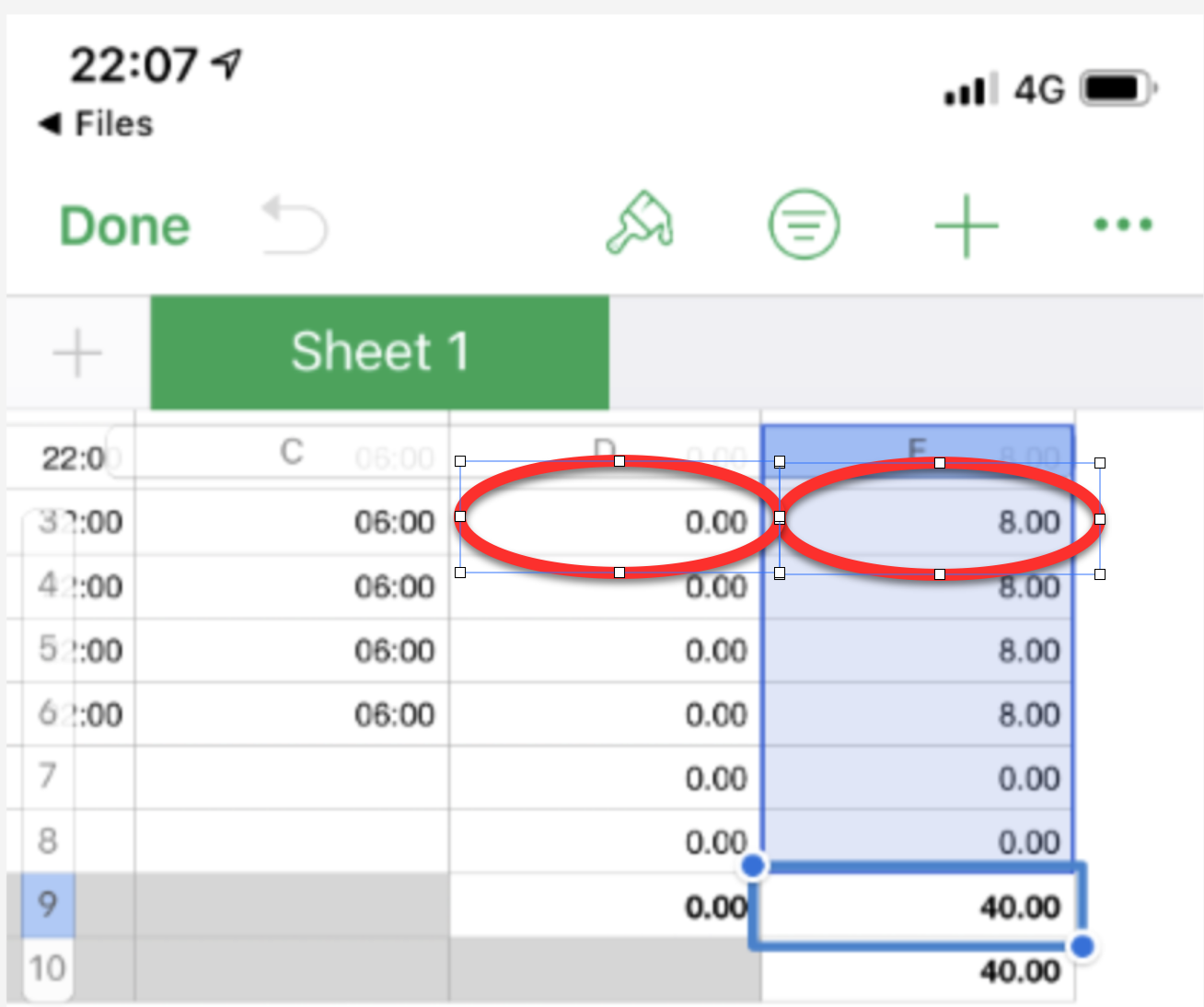
Task: Select column C header
Action: 292,452
